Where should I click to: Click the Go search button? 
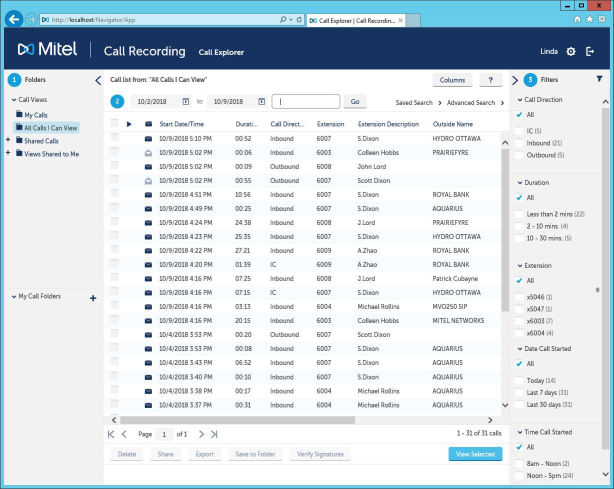[x=355, y=101]
